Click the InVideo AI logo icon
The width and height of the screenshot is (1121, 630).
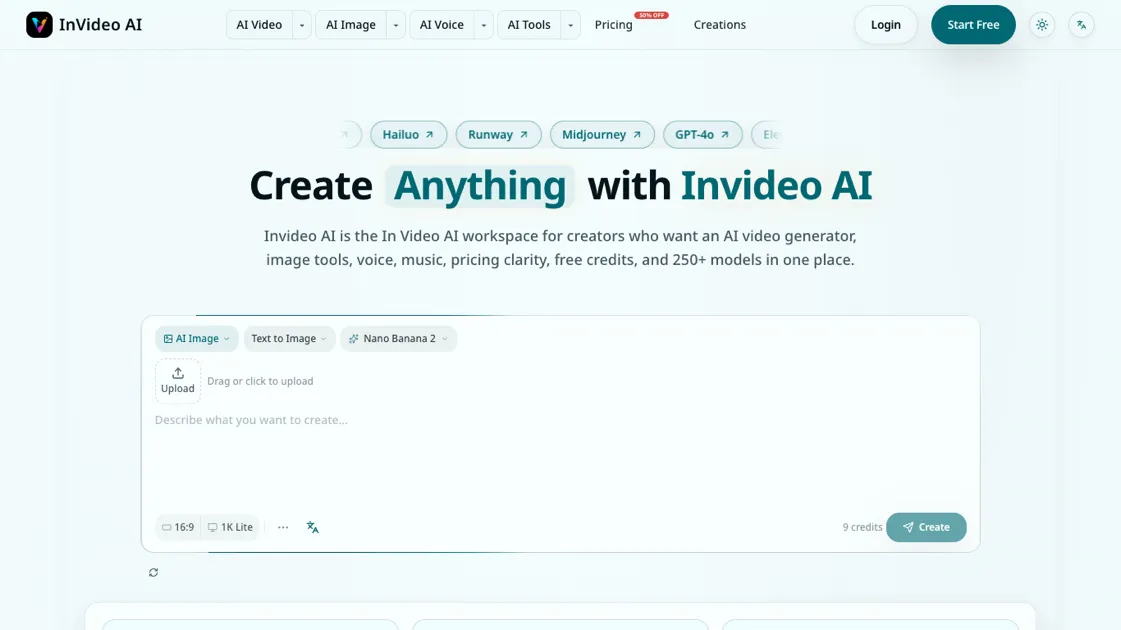[39, 24]
